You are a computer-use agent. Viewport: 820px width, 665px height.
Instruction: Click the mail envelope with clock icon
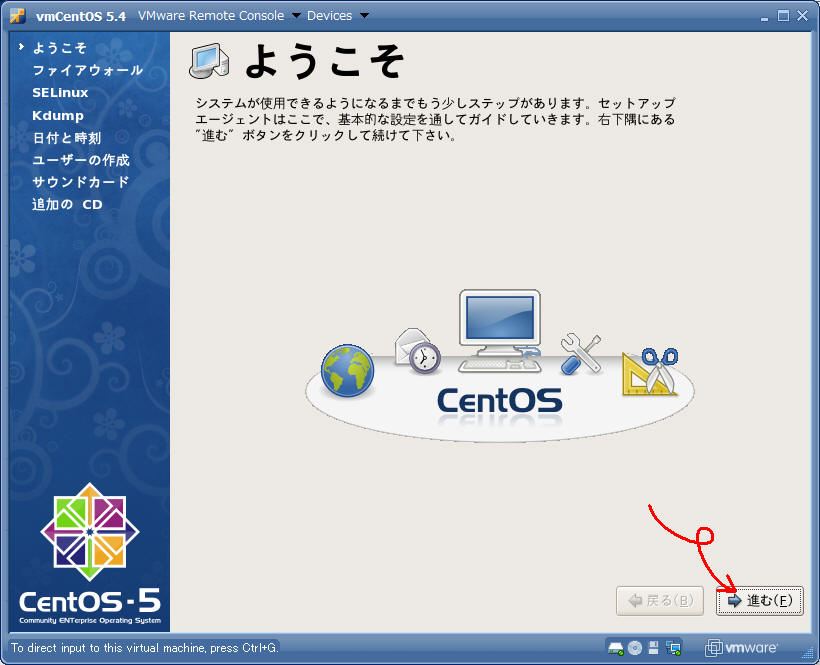(x=417, y=349)
